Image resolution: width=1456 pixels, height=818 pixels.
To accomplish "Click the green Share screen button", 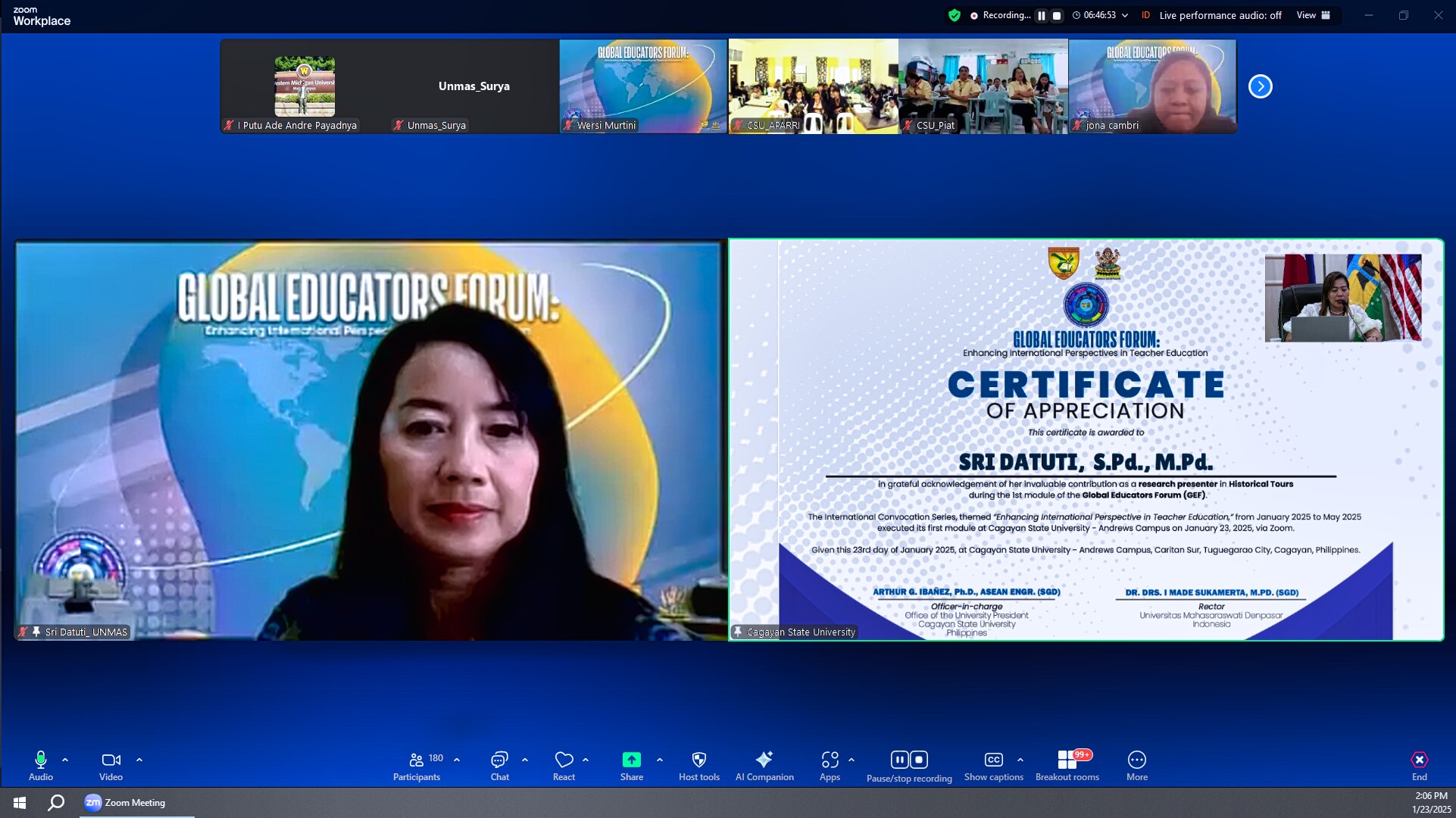I will [632, 765].
